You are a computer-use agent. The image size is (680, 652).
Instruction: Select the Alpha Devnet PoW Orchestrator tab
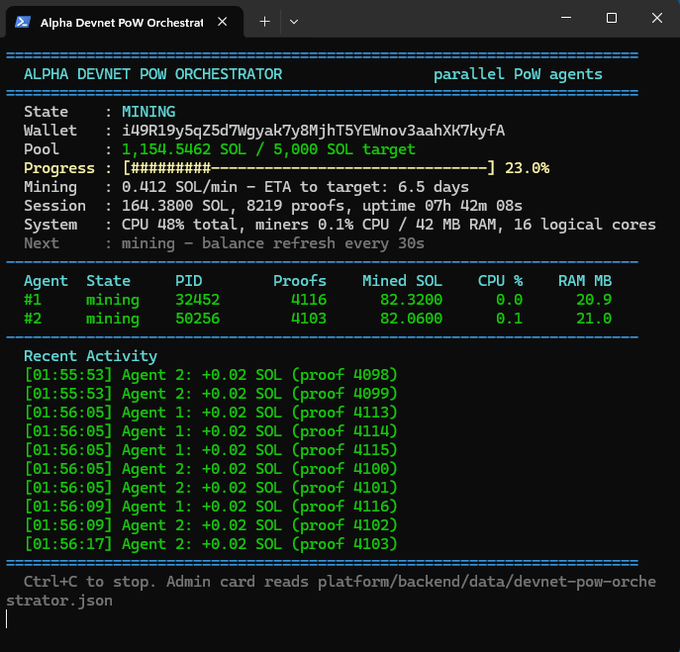click(124, 22)
